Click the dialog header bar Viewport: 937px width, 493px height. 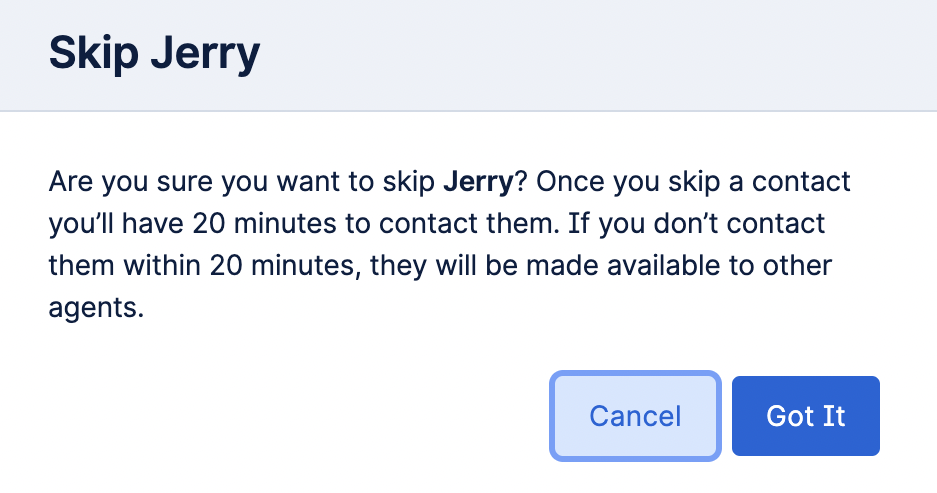600,53
